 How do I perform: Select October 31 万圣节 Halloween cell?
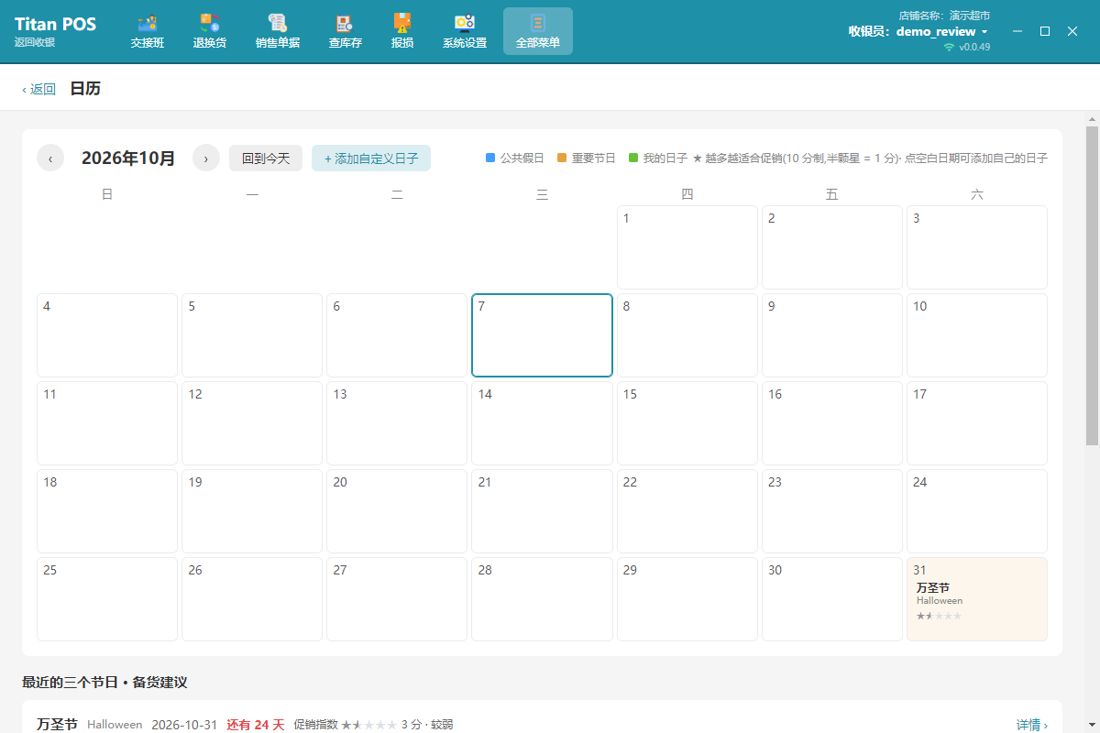point(977,599)
